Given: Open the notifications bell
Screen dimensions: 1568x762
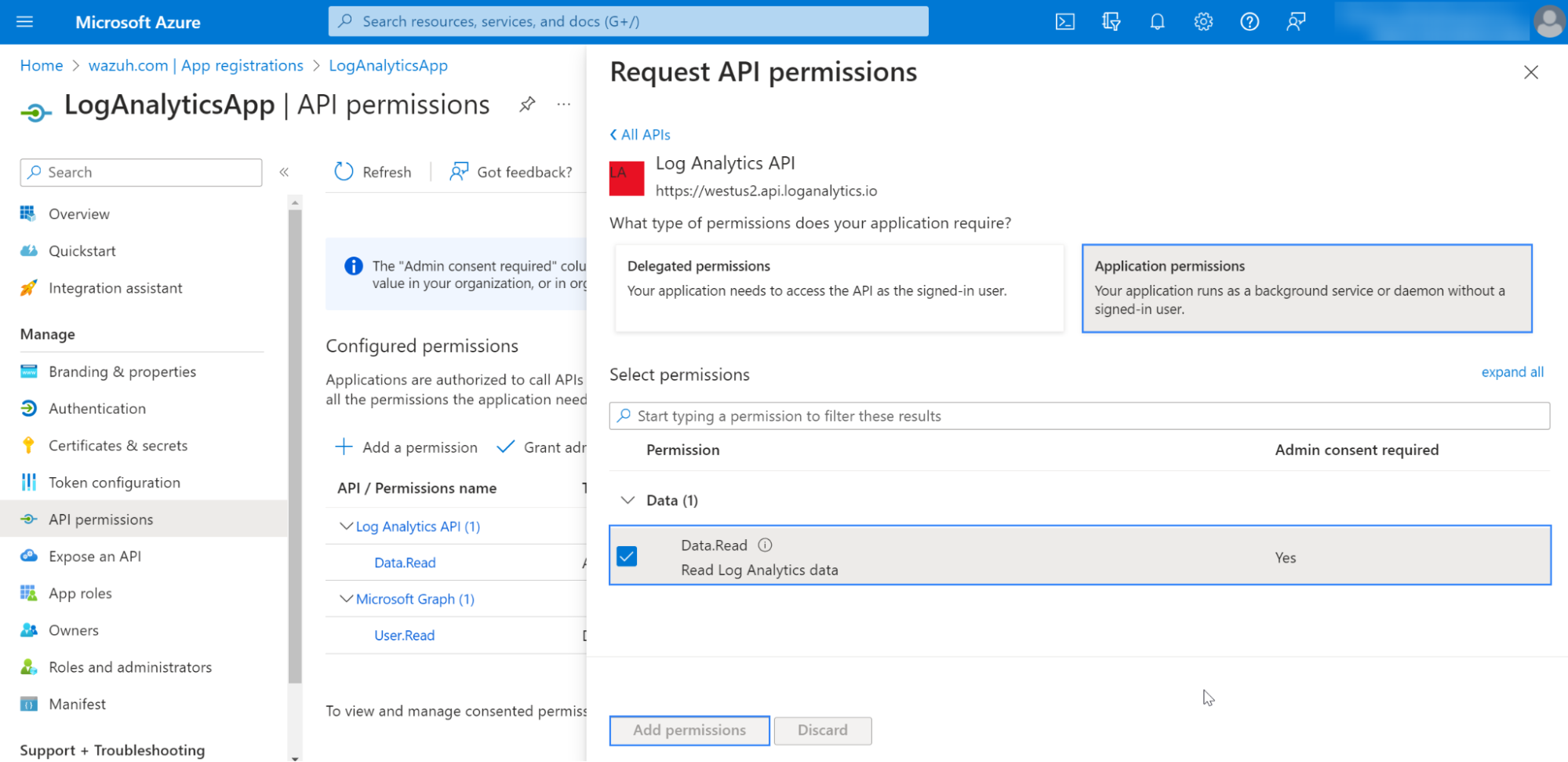Looking at the screenshot, I should pyautogui.click(x=1157, y=22).
